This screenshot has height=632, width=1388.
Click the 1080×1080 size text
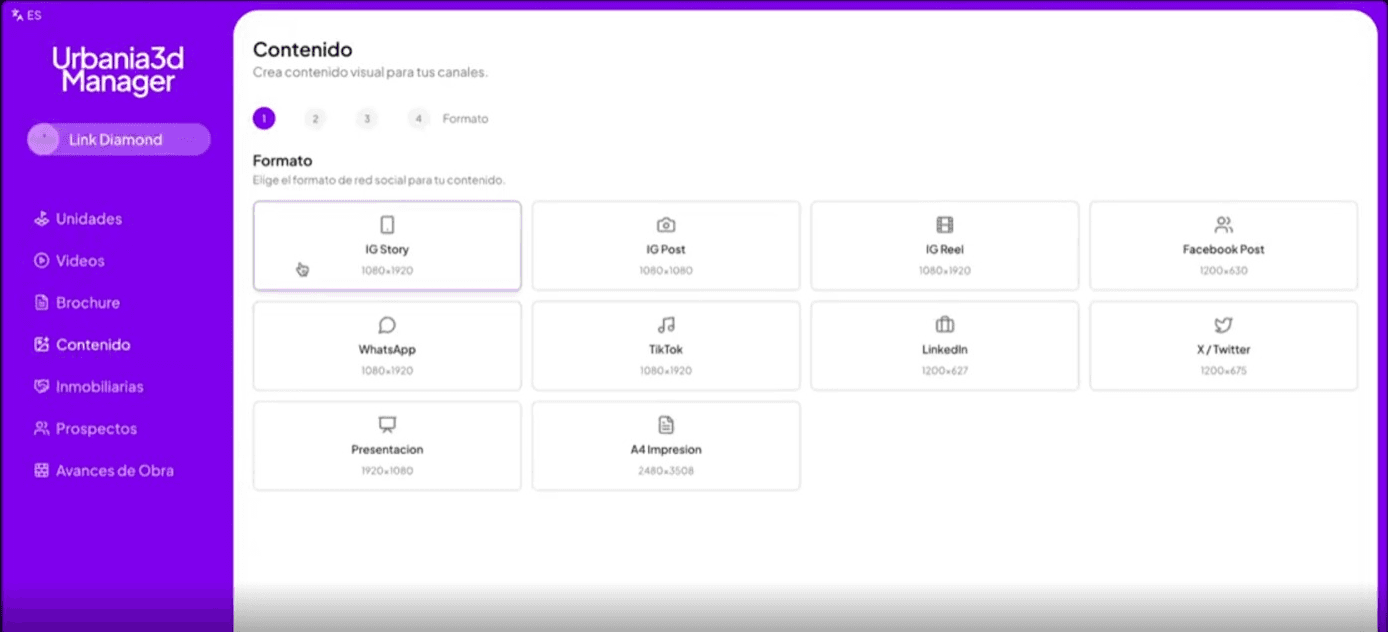point(666,271)
